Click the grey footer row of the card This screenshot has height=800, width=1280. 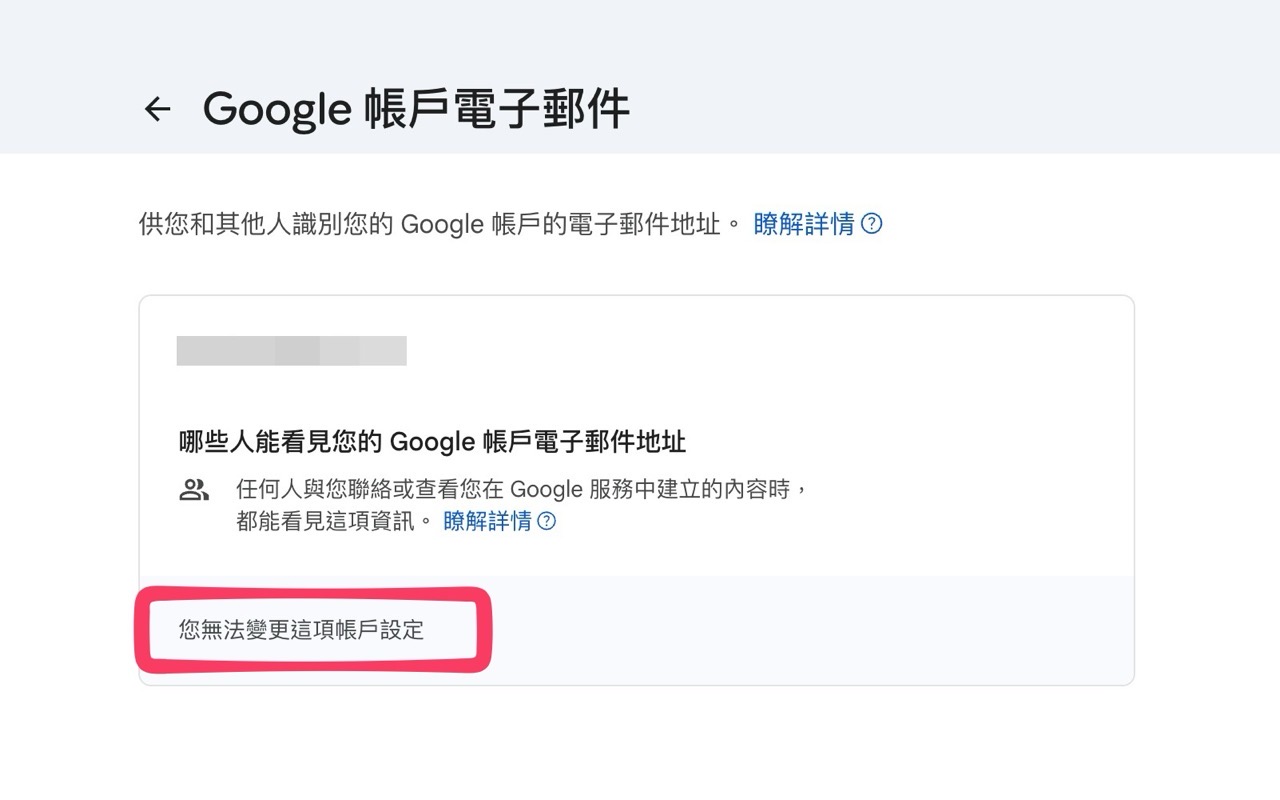(x=800, y=630)
